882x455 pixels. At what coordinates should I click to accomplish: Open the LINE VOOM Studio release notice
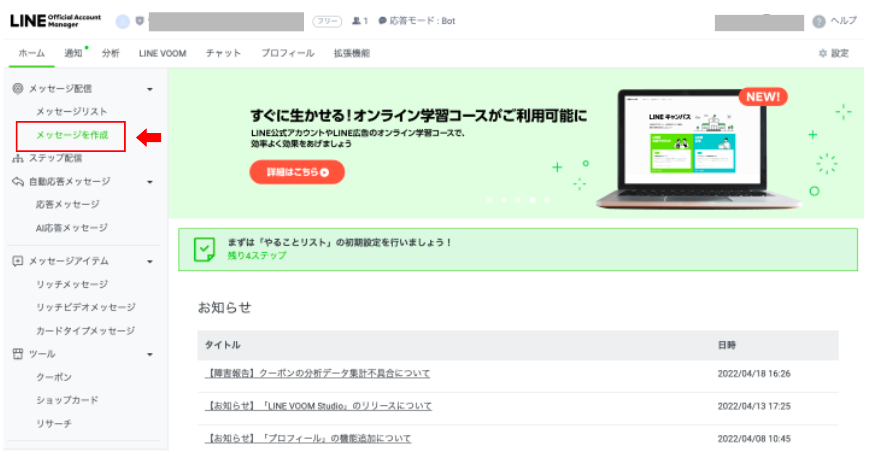(318, 406)
